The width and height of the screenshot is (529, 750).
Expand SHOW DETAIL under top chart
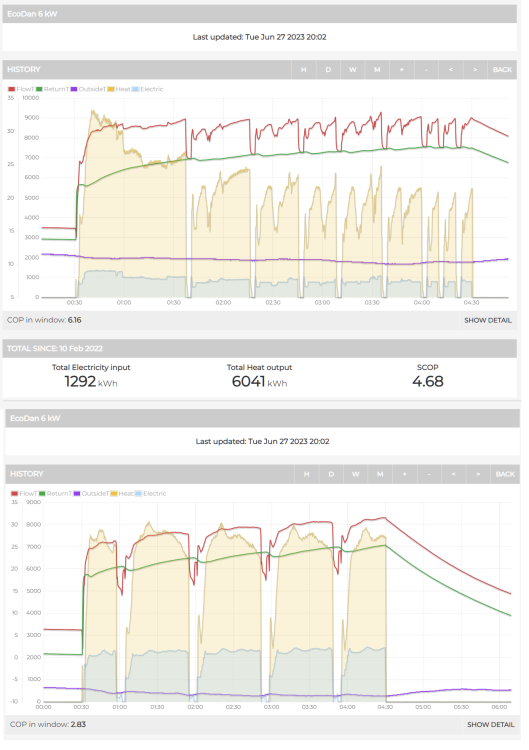(488, 320)
